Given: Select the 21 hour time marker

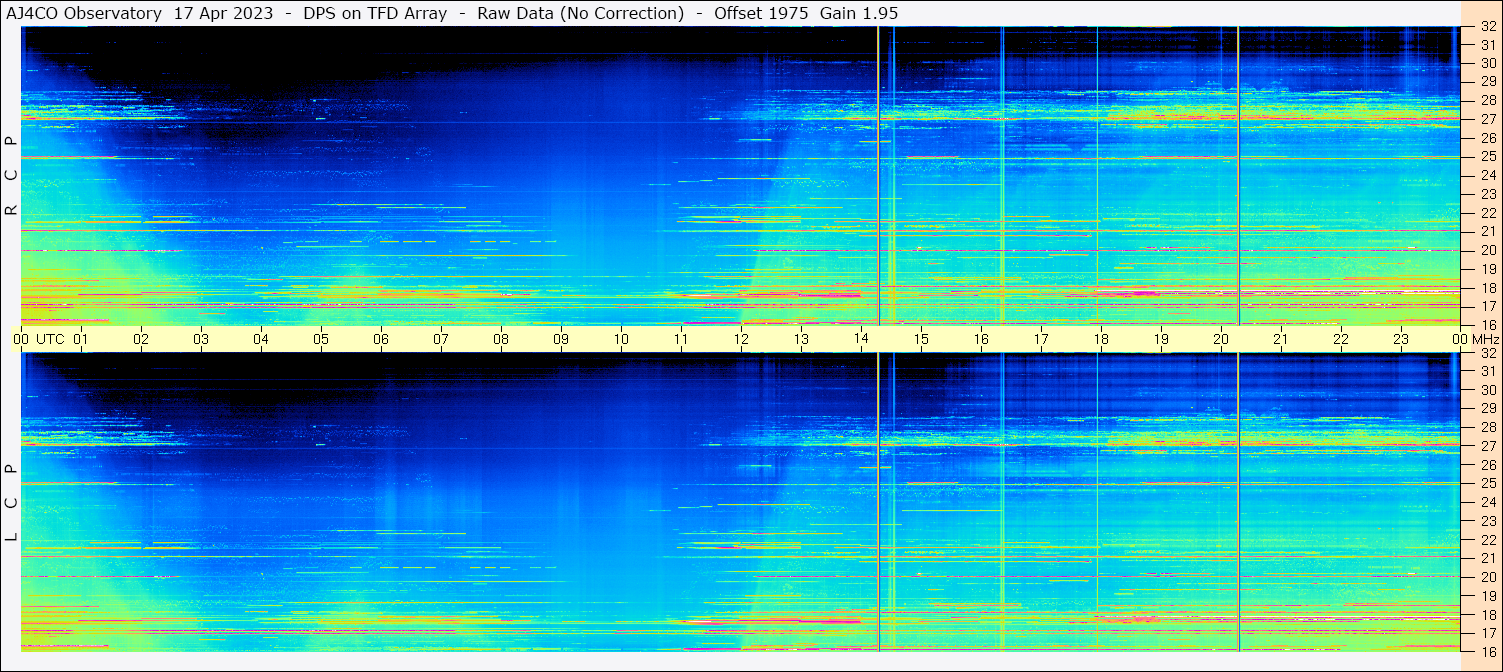Looking at the screenshot, I should tap(1281, 339).
